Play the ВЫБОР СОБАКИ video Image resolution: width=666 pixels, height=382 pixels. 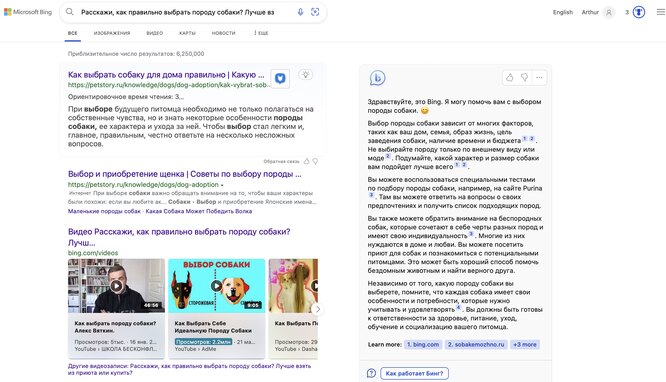coord(217,286)
